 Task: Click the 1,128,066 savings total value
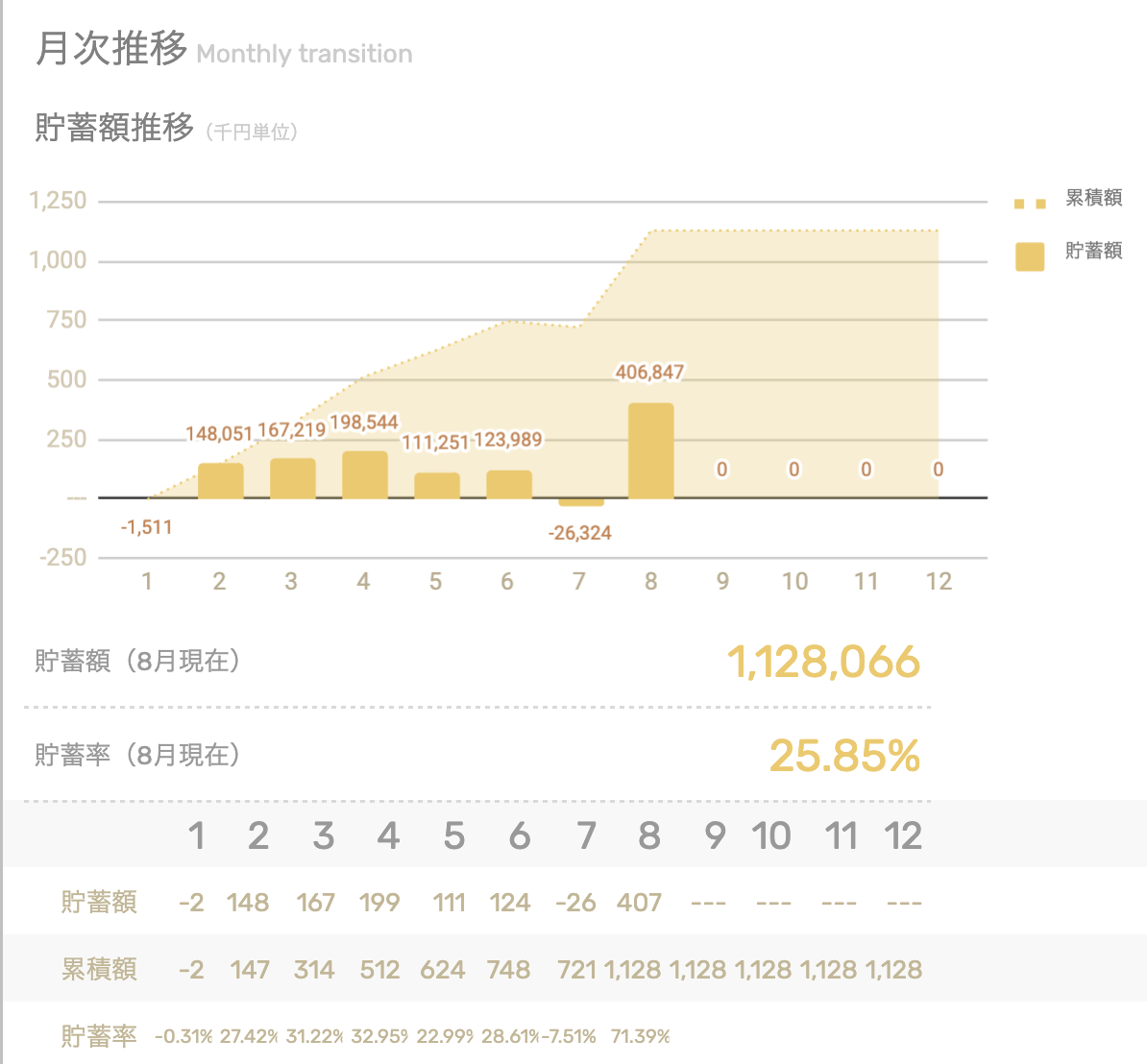(823, 663)
